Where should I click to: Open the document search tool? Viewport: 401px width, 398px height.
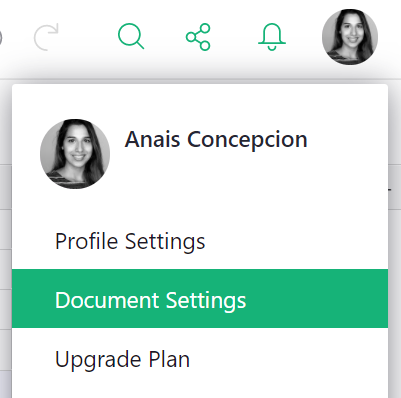(x=131, y=36)
